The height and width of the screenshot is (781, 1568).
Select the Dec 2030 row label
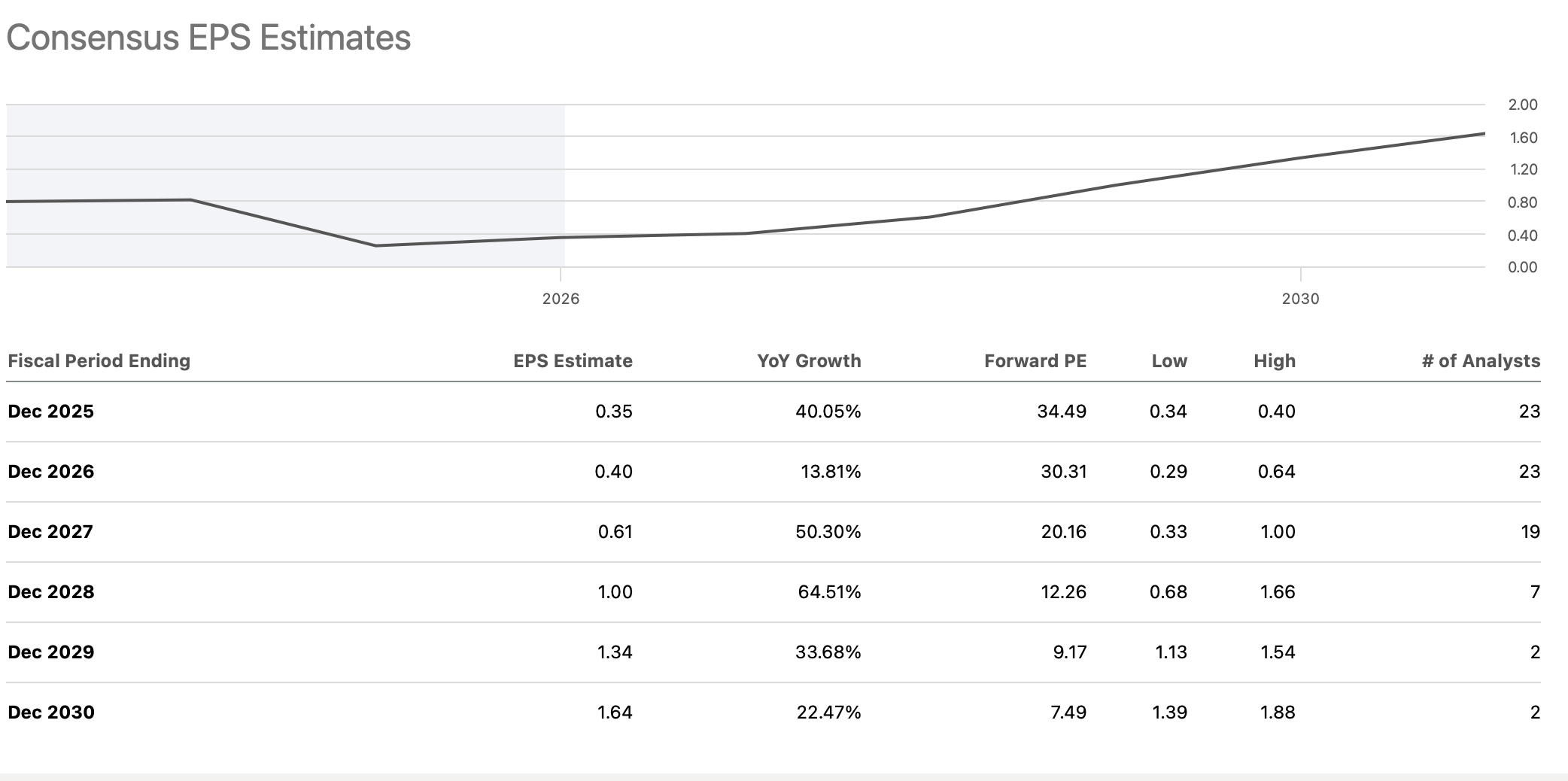[50, 713]
